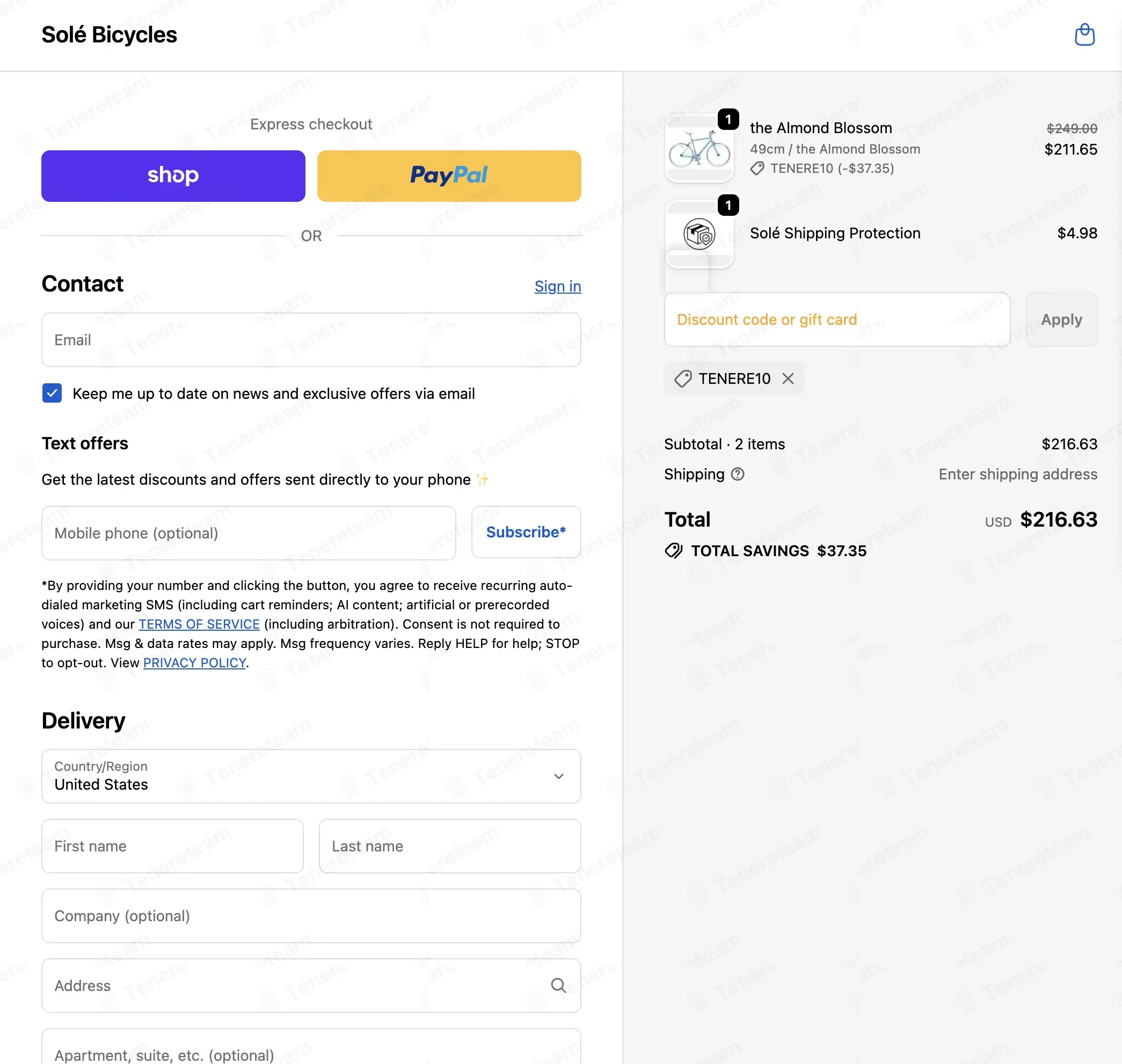Uncheck the email news and offers checkbox
Image resolution: width=1122 pixels, height=1064 pixels.
click(x=52, y=393)
